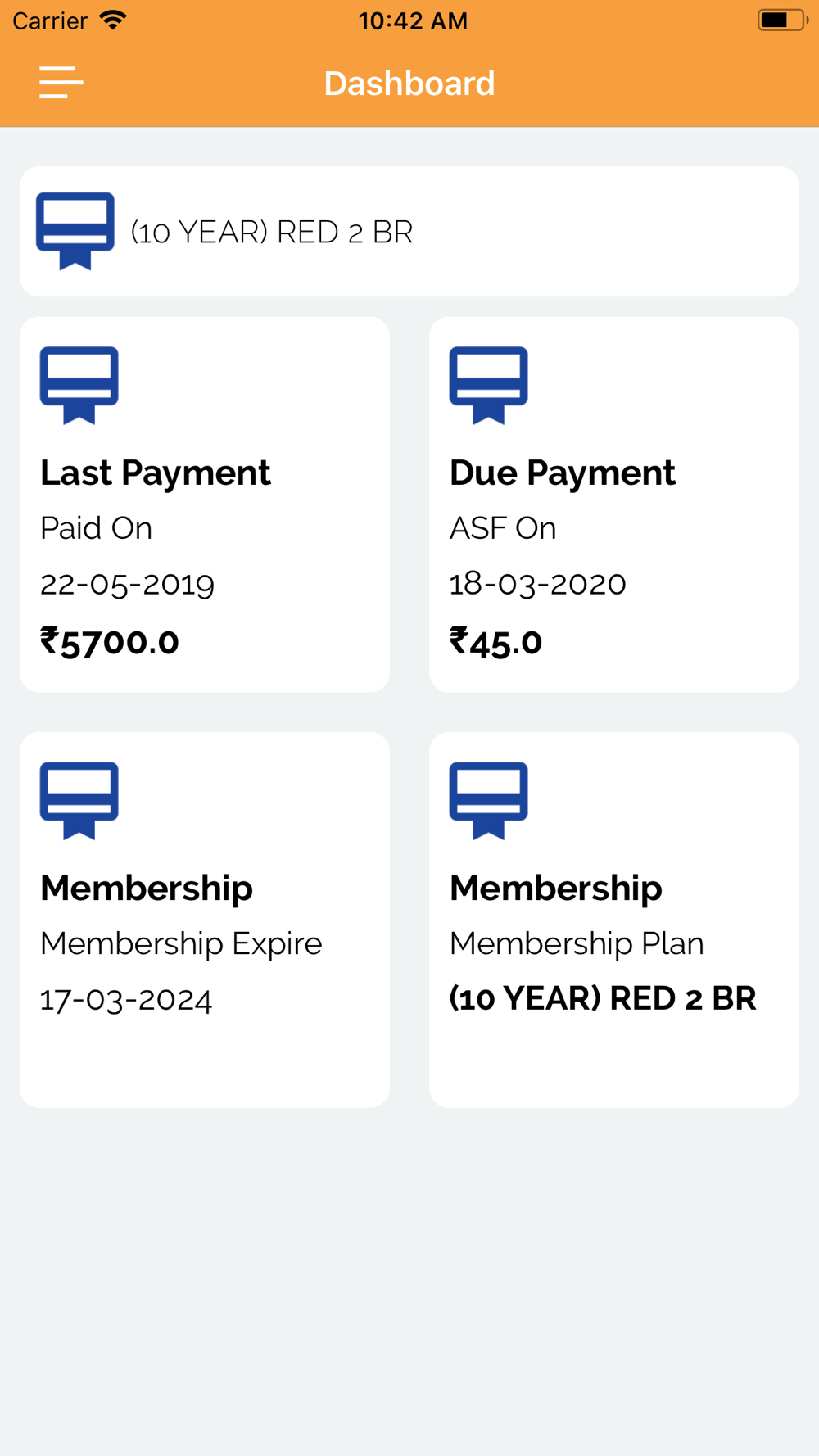Select the 22-05-2019 paid date
819x1456 pixels.
[128, 584]
